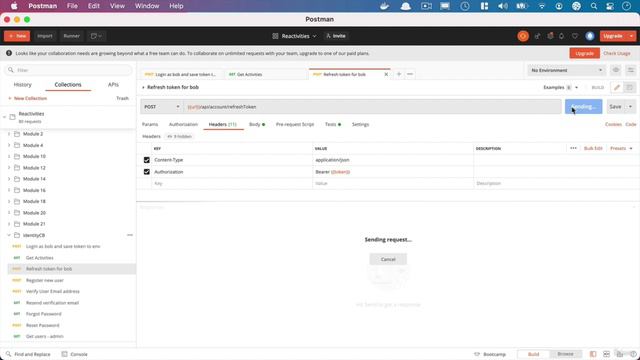Screen dimensions: 640x360
Task: Select Get Activities request in sidebar
Action: tap(40, 258)
